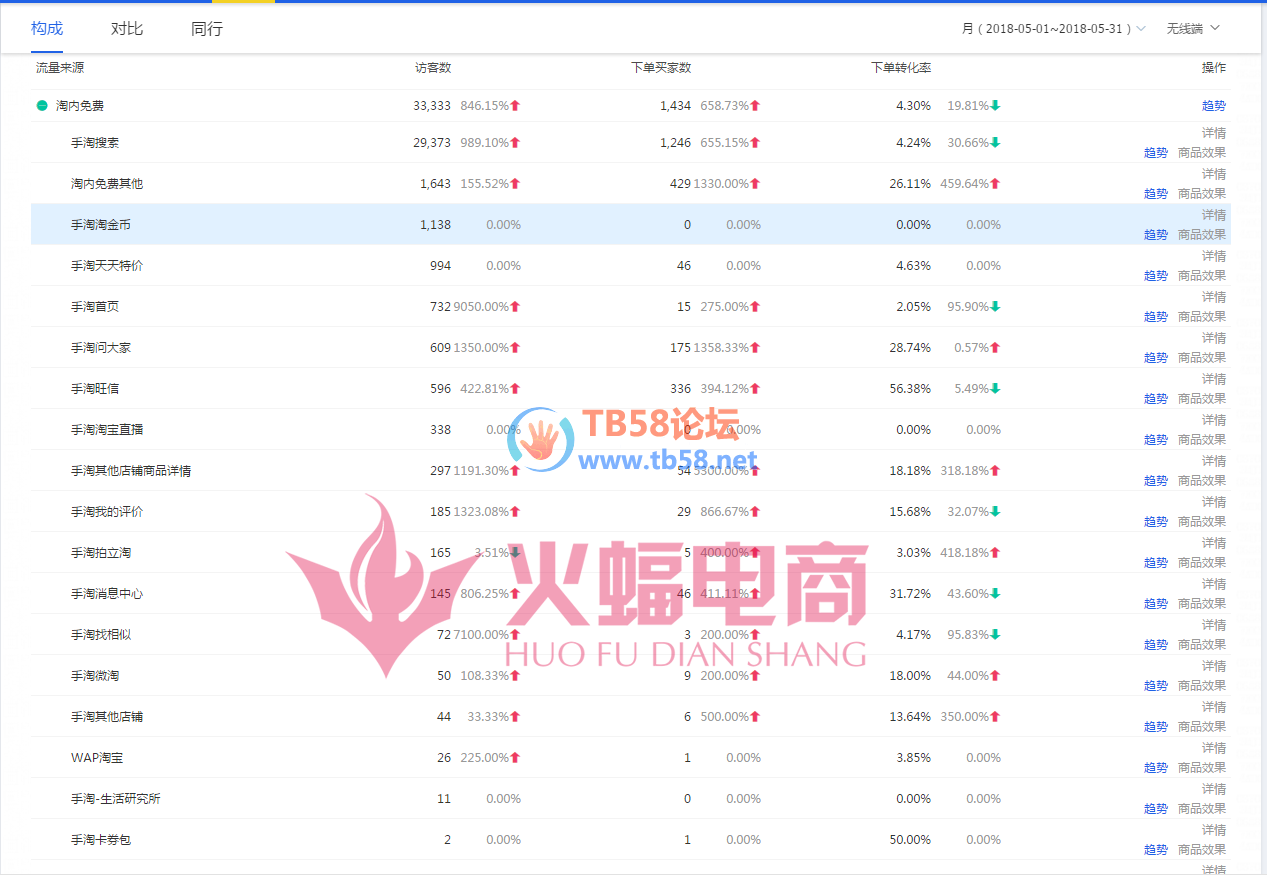View 详情 for 手淘天天特价
Screen dimensions: 1267x879
1214,256
